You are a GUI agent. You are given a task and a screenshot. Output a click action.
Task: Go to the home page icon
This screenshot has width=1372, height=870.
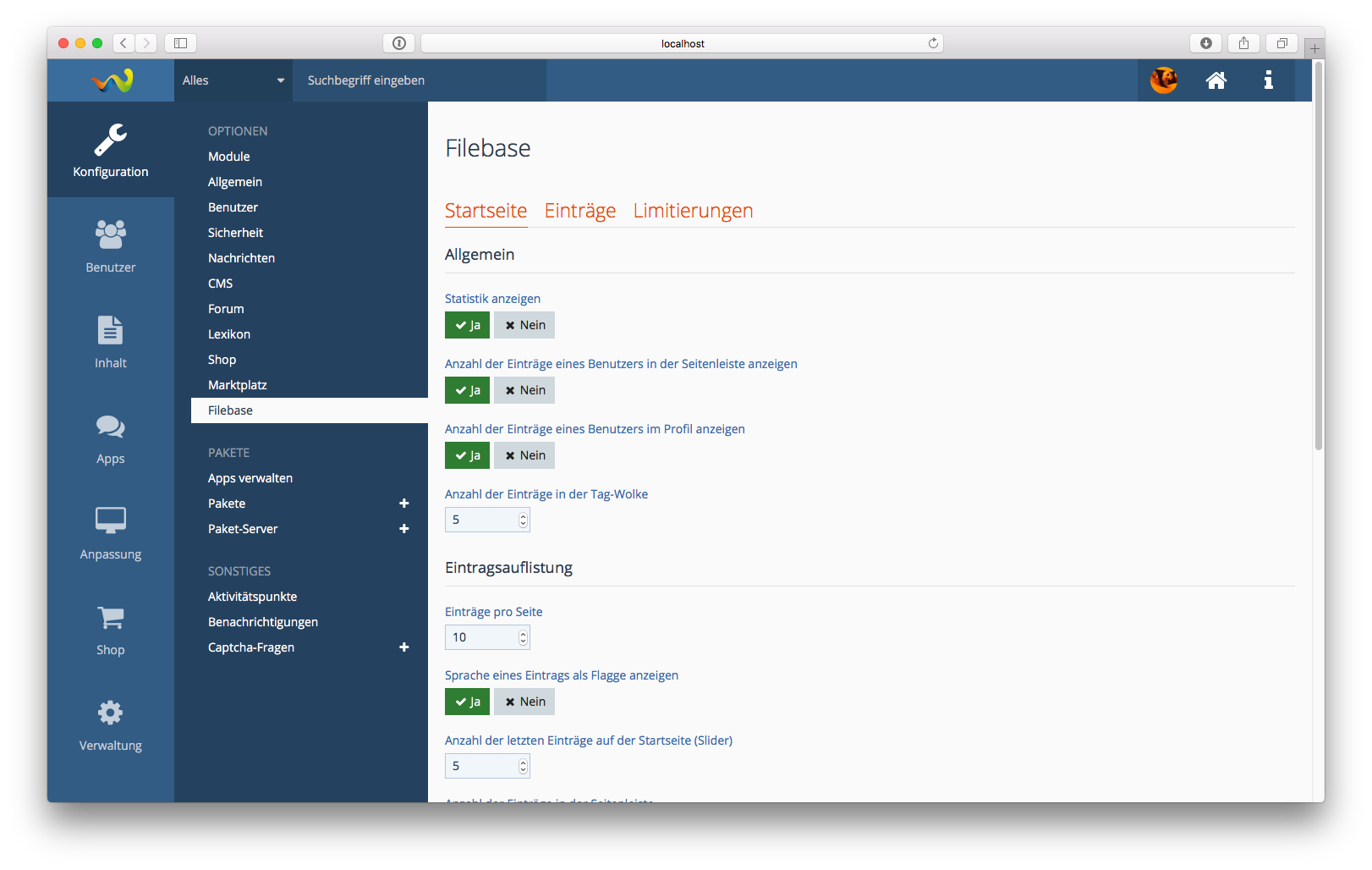click(x=1216, y=80)
